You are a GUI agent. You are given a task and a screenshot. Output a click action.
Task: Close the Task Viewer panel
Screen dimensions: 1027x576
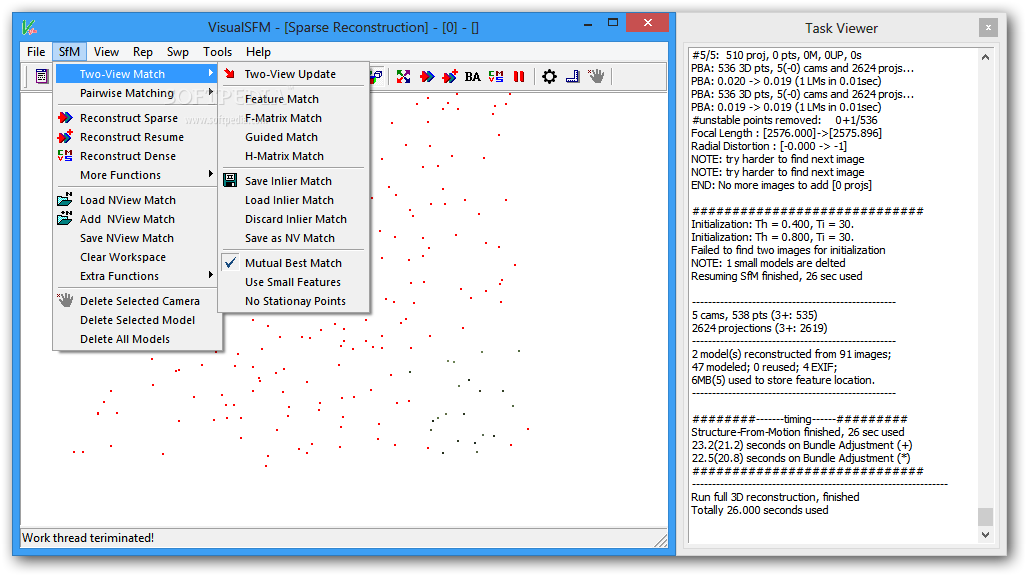pos(988,28)
